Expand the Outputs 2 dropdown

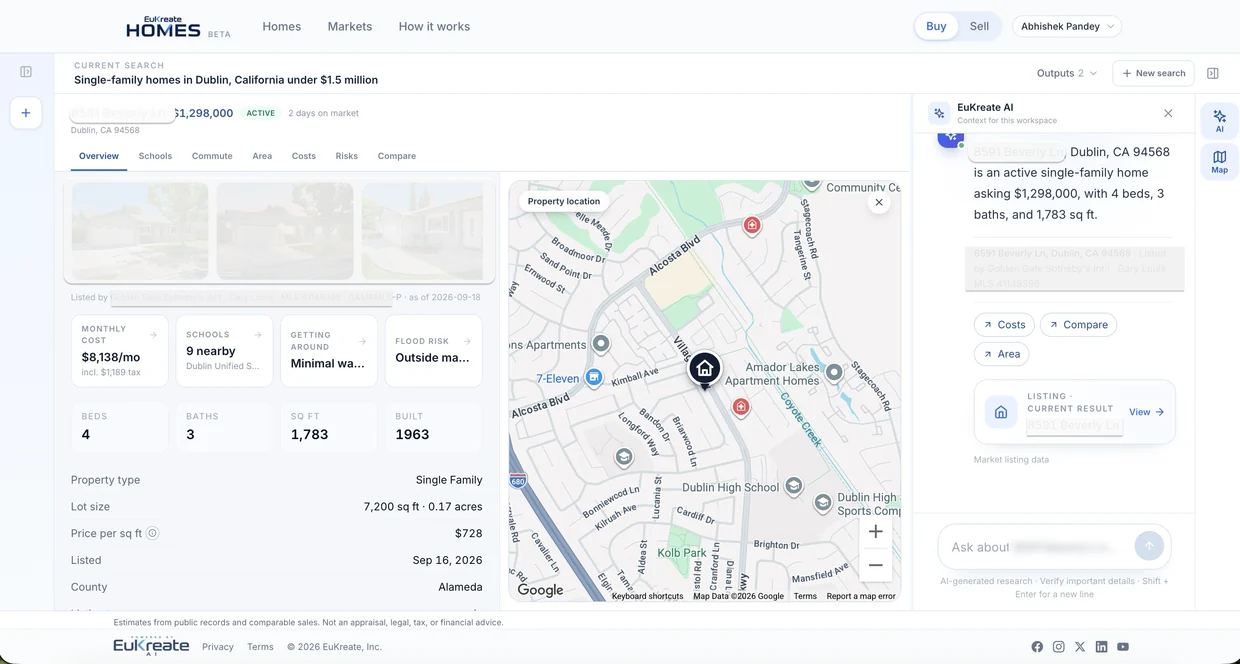point(1067,73)
